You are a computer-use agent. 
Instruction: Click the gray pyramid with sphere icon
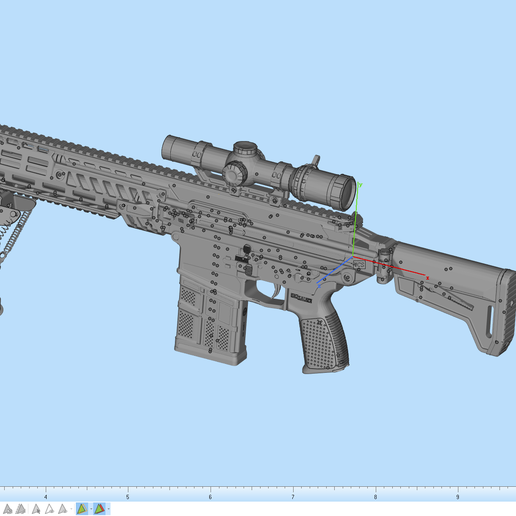pyautogui.click(x=7, y=509)
